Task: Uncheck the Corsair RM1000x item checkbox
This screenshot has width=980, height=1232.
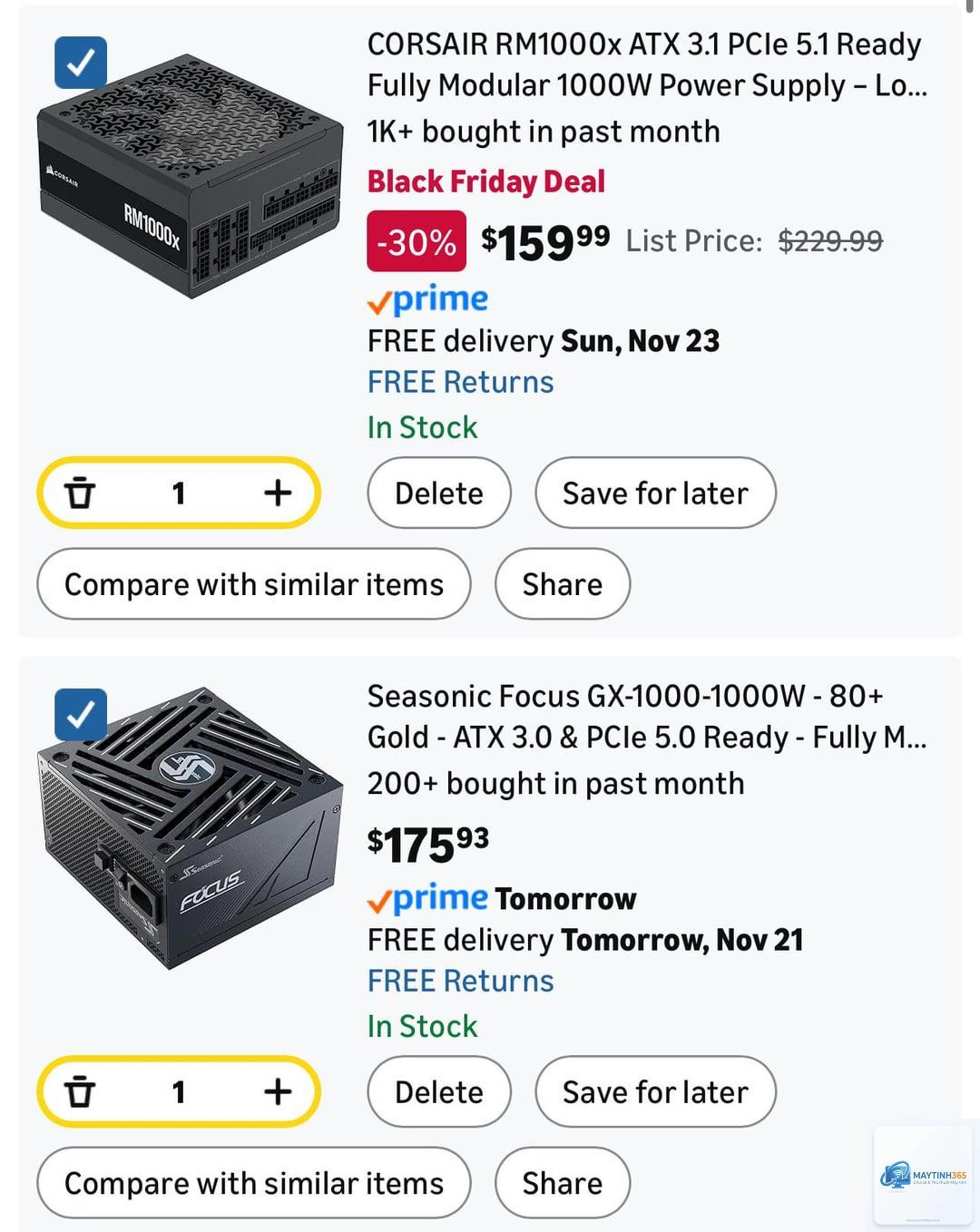Action: pos(81,63)
